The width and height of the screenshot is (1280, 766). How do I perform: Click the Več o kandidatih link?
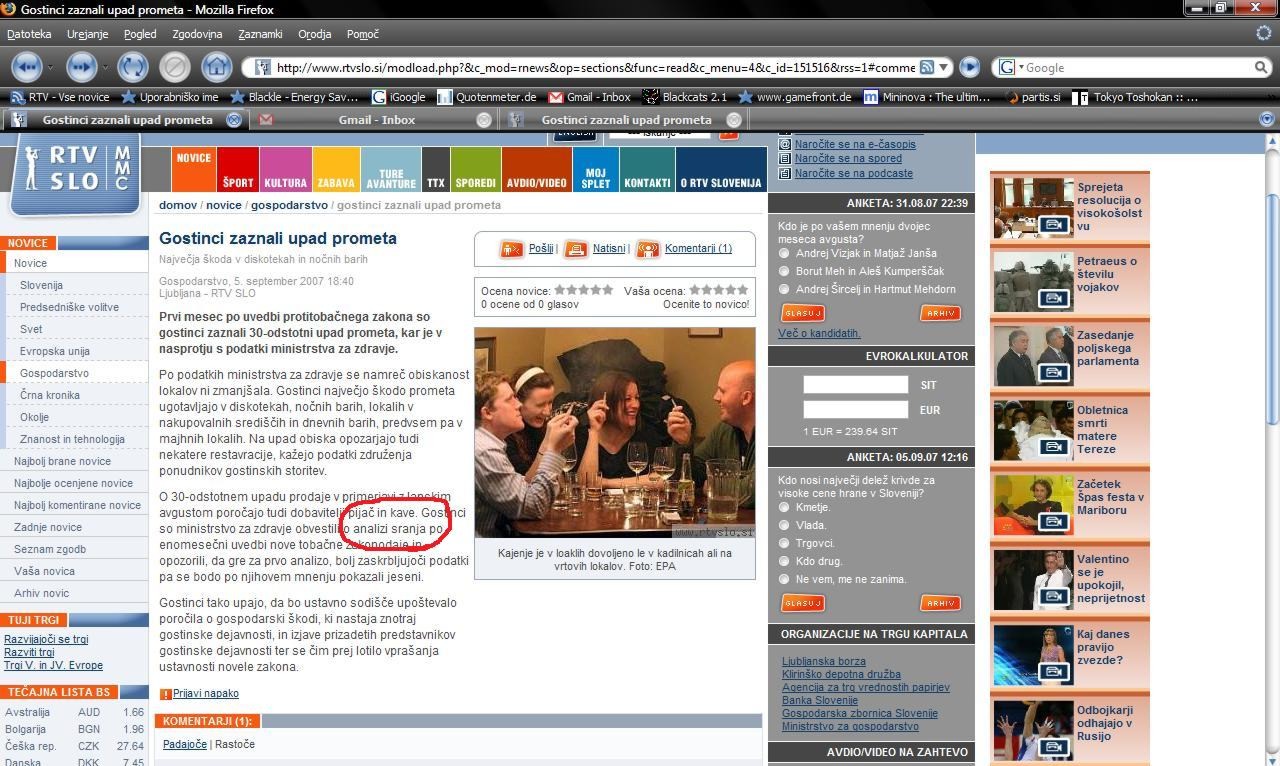pos(819,334)
